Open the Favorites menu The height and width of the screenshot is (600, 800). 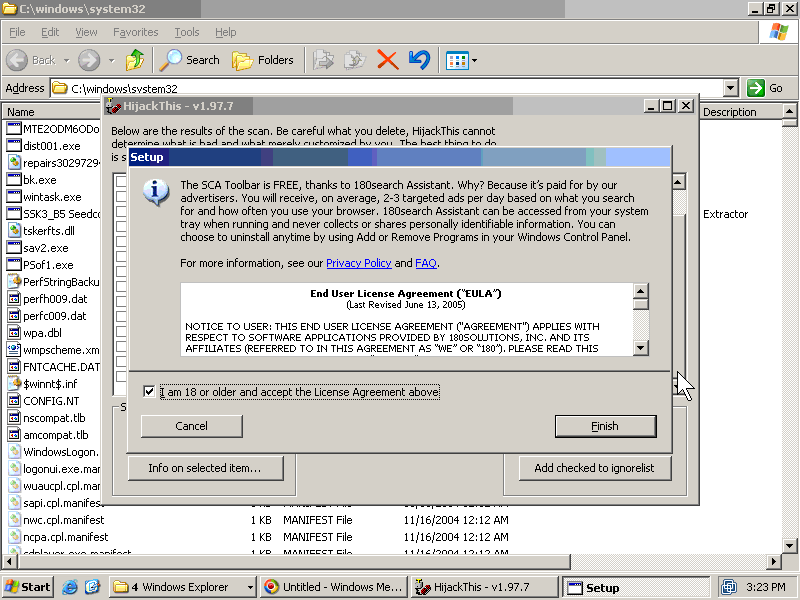[x=136, y=32]
